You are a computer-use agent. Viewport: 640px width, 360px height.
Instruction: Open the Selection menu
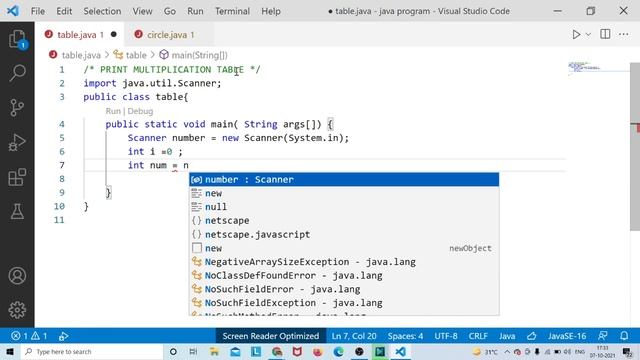(x=102, y=11)
